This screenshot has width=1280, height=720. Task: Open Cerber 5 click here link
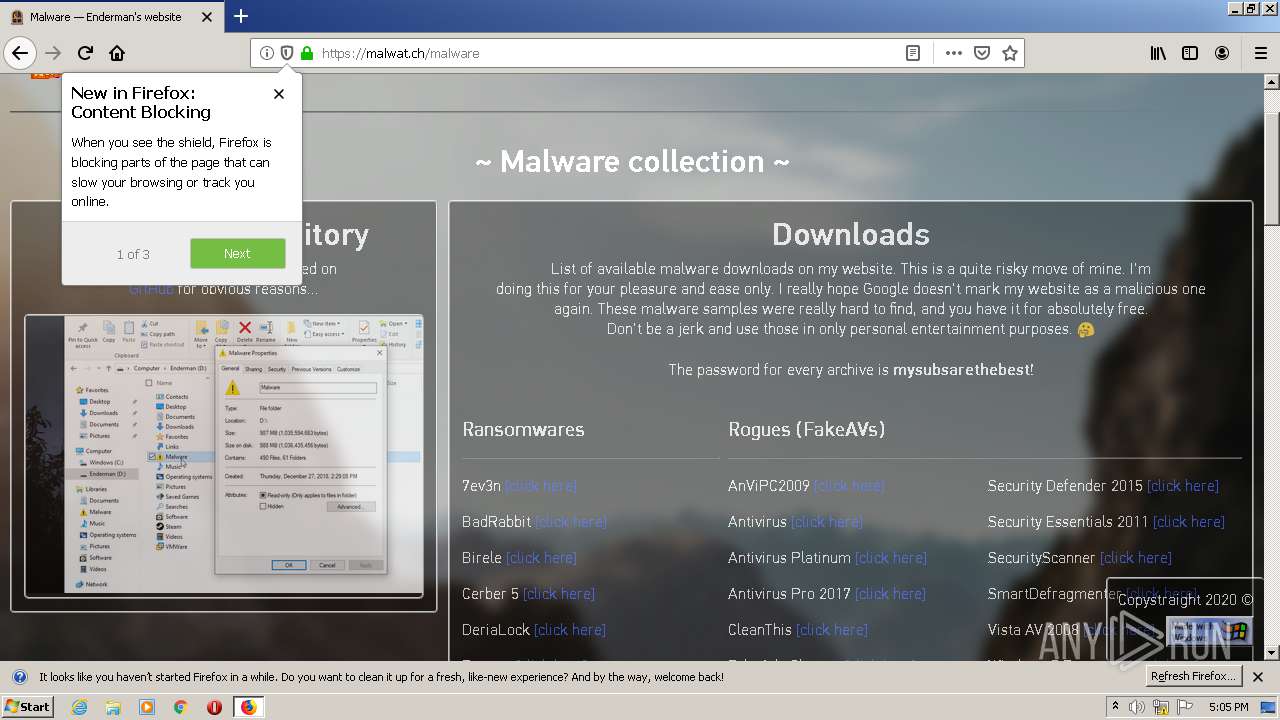(559, 594)
